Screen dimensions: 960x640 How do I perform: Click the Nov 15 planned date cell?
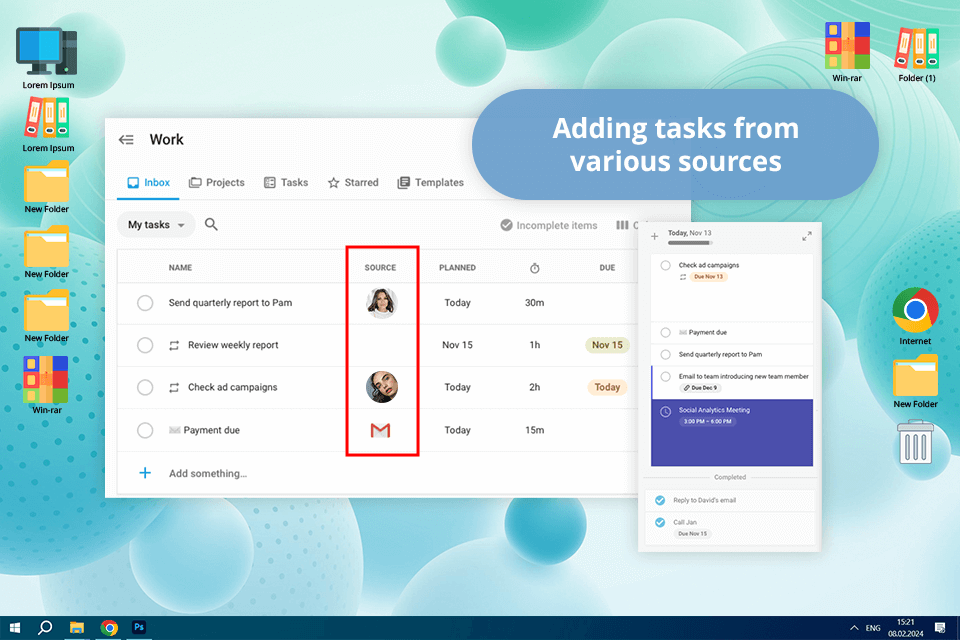pos(457,345)
